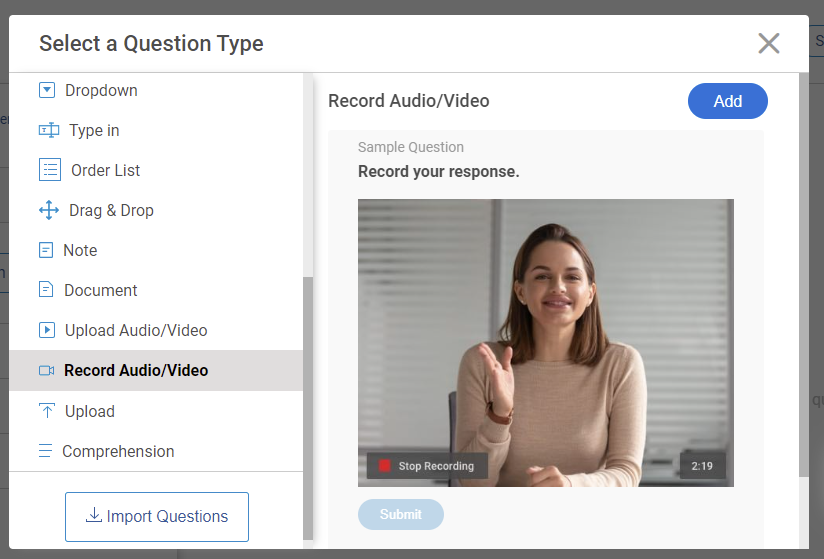Click the Note icon
Viewport: 824px width, 559px height.
46,250
